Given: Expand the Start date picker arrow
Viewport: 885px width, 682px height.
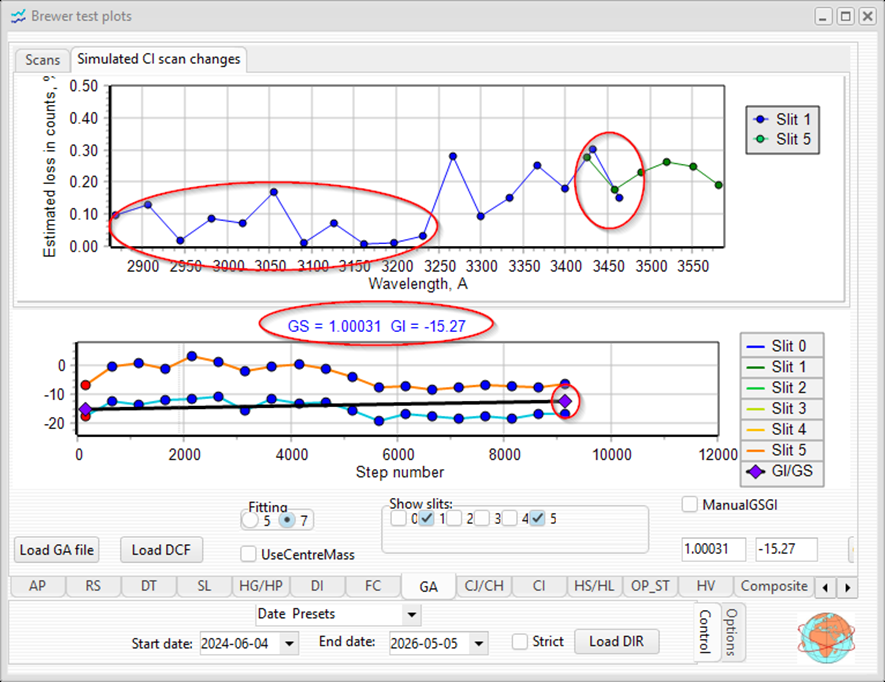Looking at the screenshot, I should point(290,644).
